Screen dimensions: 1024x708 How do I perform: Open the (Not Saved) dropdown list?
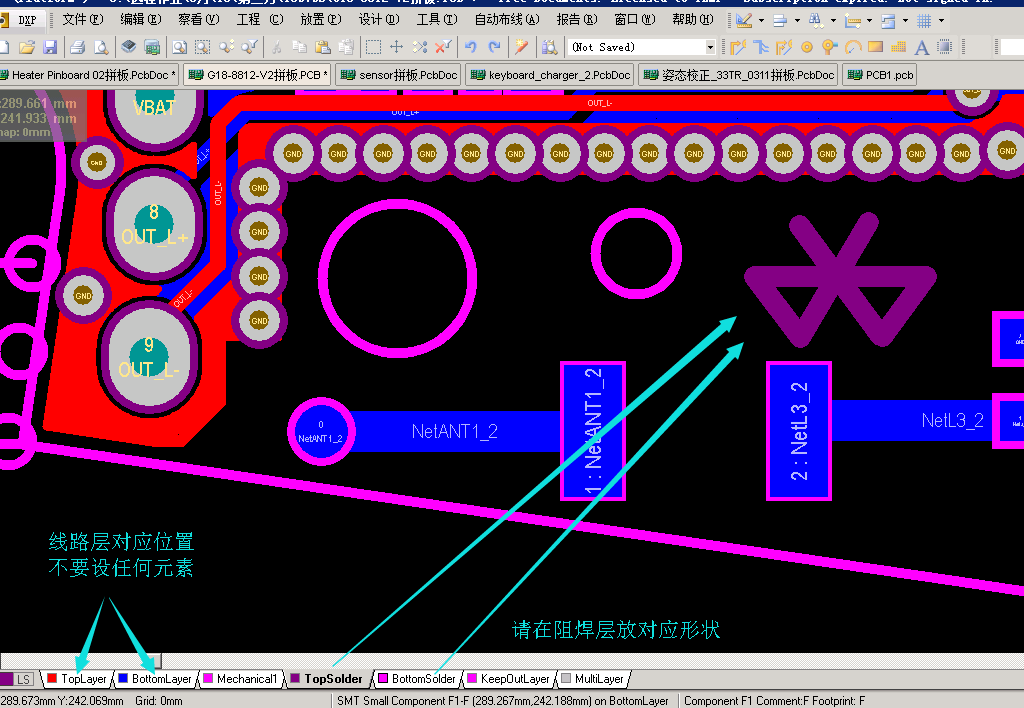pos(710,47)
